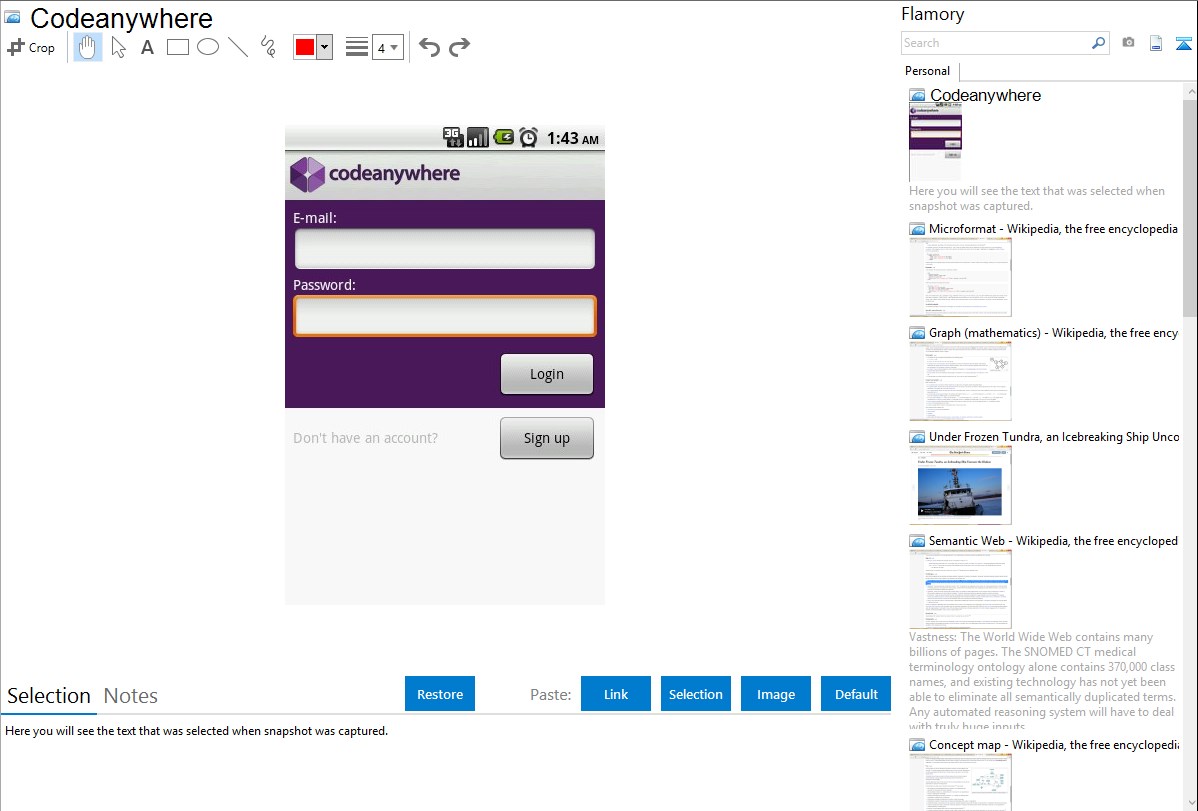
Task: Click into the Flamory Search field
Action: pos(995,43)
